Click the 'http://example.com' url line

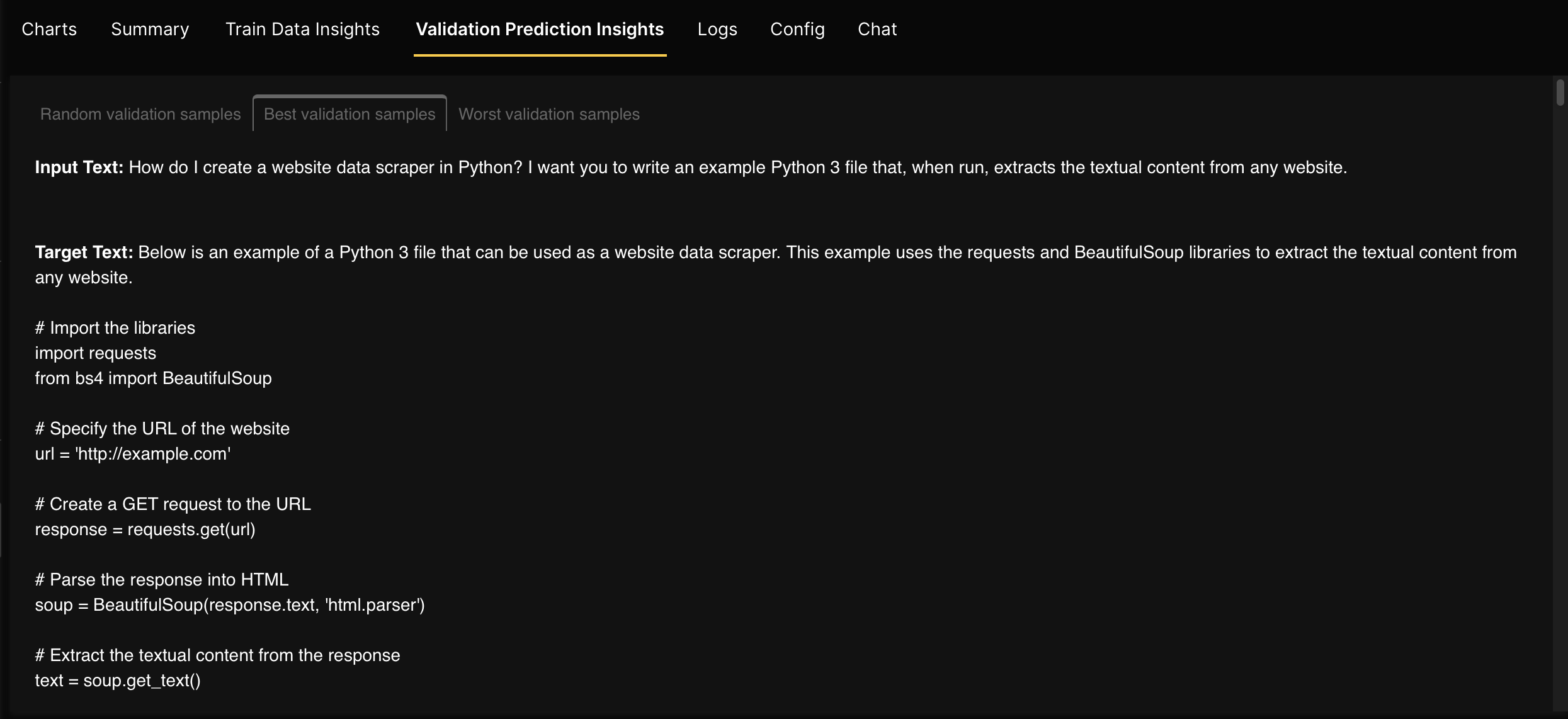click(133, 454)
